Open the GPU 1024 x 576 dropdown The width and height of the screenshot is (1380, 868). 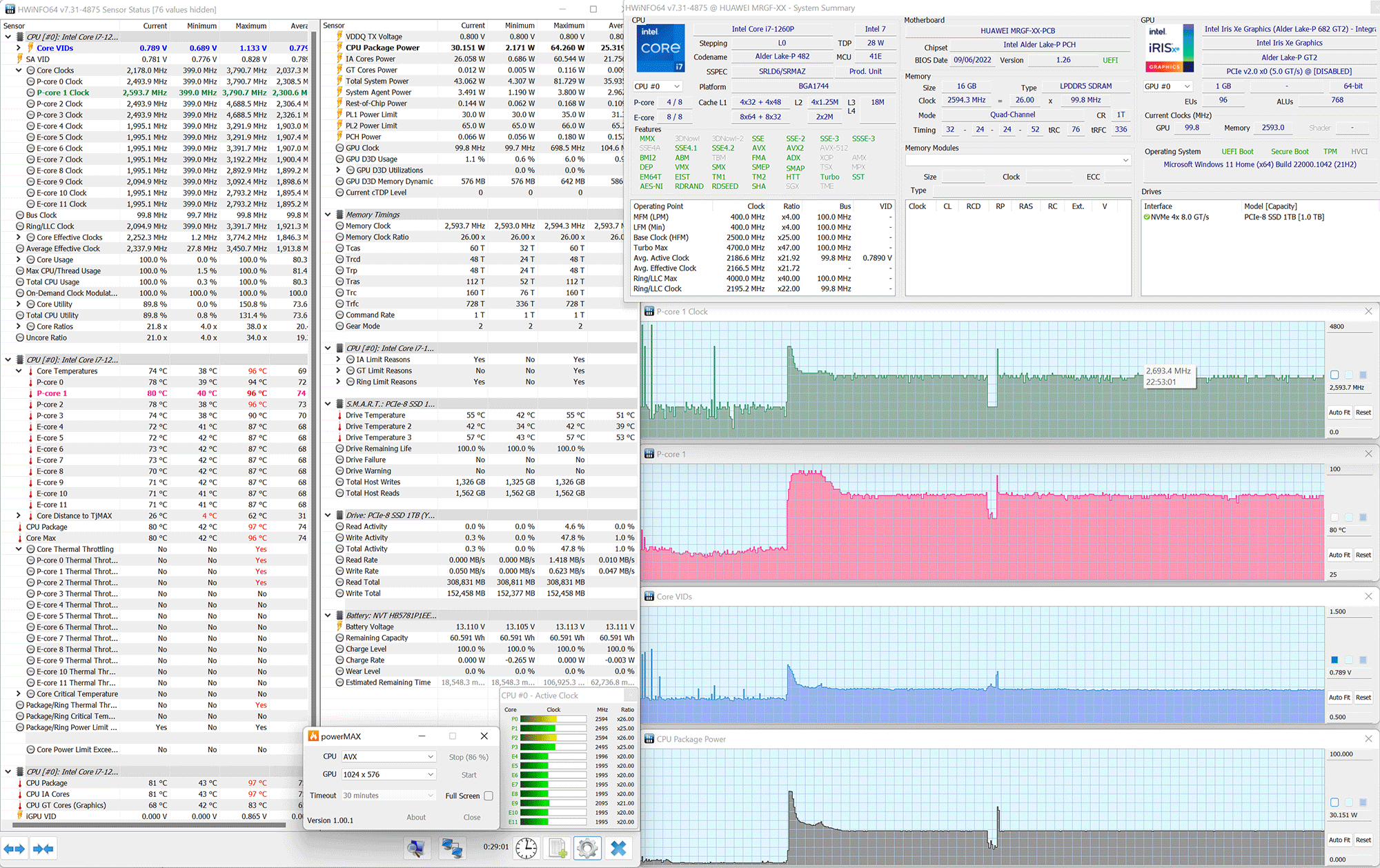click(389, 774)
